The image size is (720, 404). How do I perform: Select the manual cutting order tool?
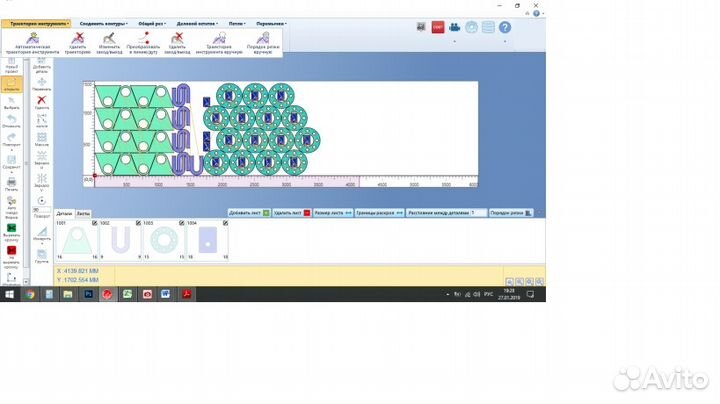pos(264,38)
